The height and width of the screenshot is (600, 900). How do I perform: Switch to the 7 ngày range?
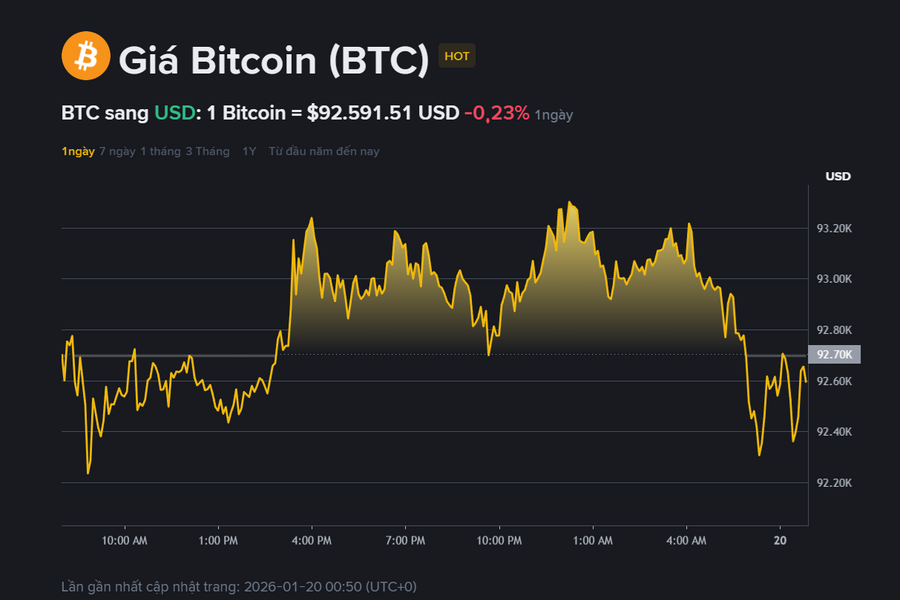click(x=117, y=152)
